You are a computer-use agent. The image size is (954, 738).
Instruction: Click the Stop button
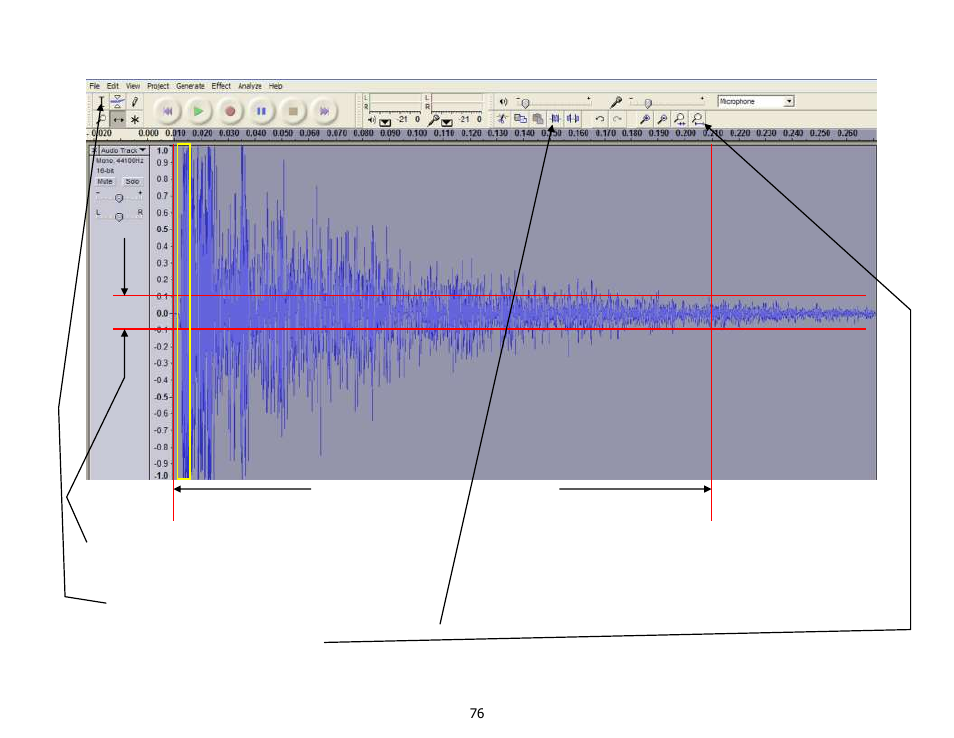click(x=293, y=111)
